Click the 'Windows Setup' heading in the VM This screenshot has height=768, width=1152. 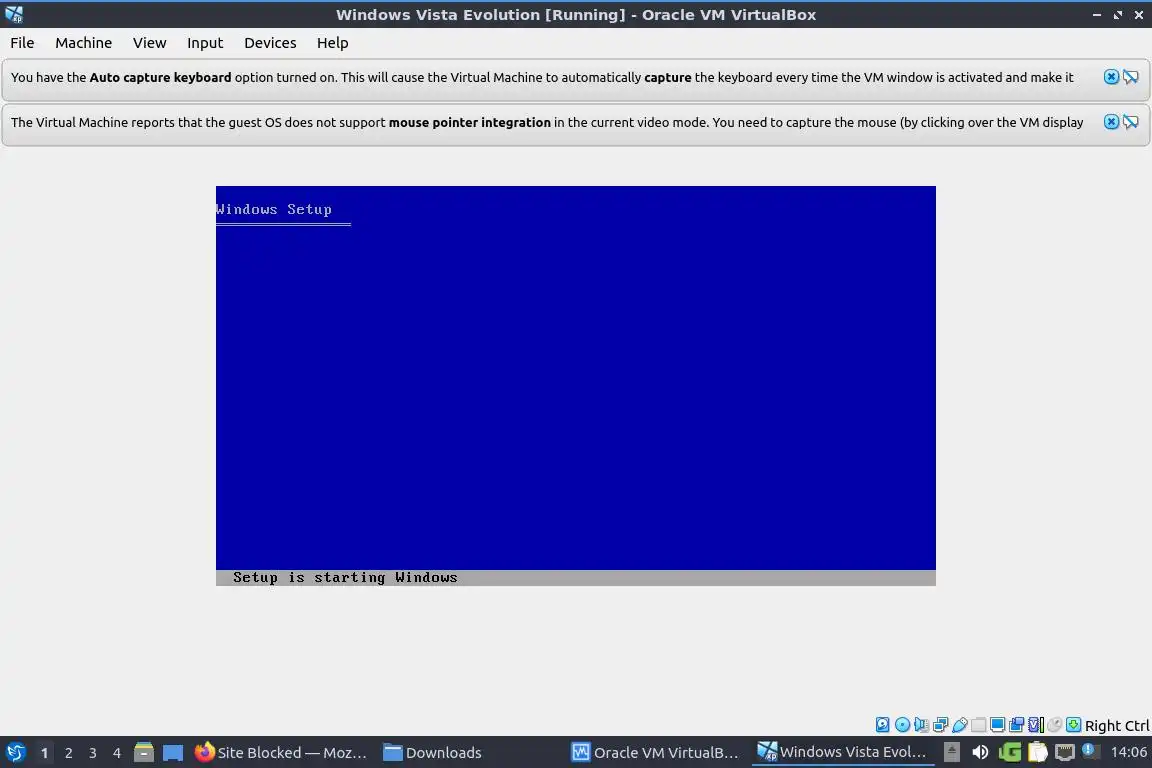tap(274, 209)
